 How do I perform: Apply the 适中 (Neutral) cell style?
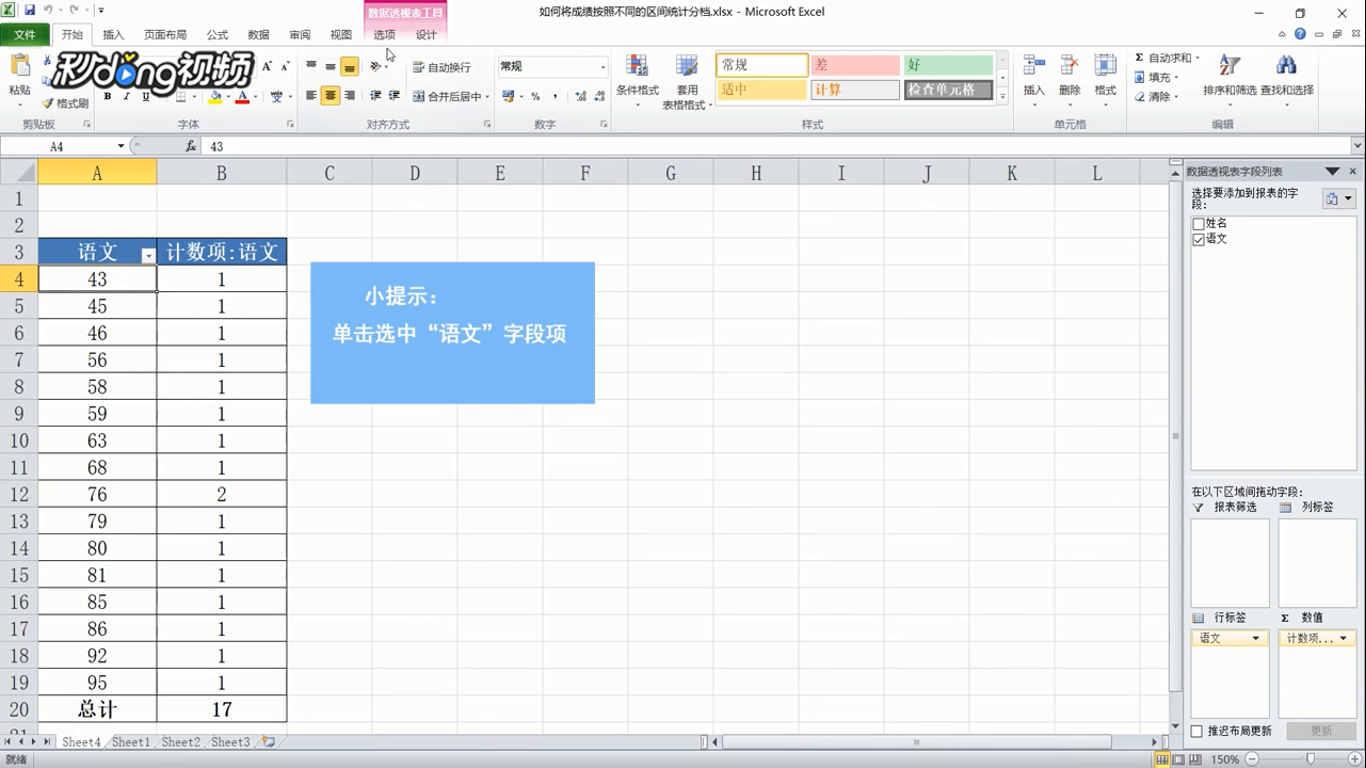[762, 90]
